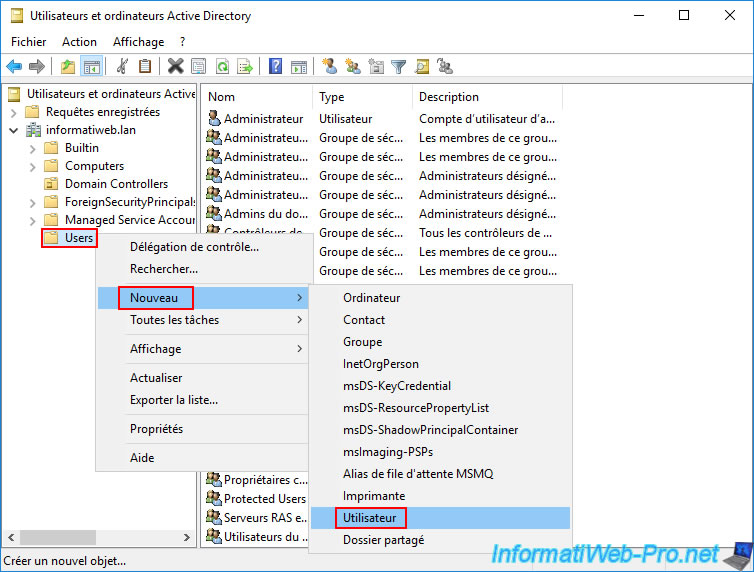Open the Affichage menu in menu bar
The height and width of the screenshot is (572, 754).
[138, 42]
